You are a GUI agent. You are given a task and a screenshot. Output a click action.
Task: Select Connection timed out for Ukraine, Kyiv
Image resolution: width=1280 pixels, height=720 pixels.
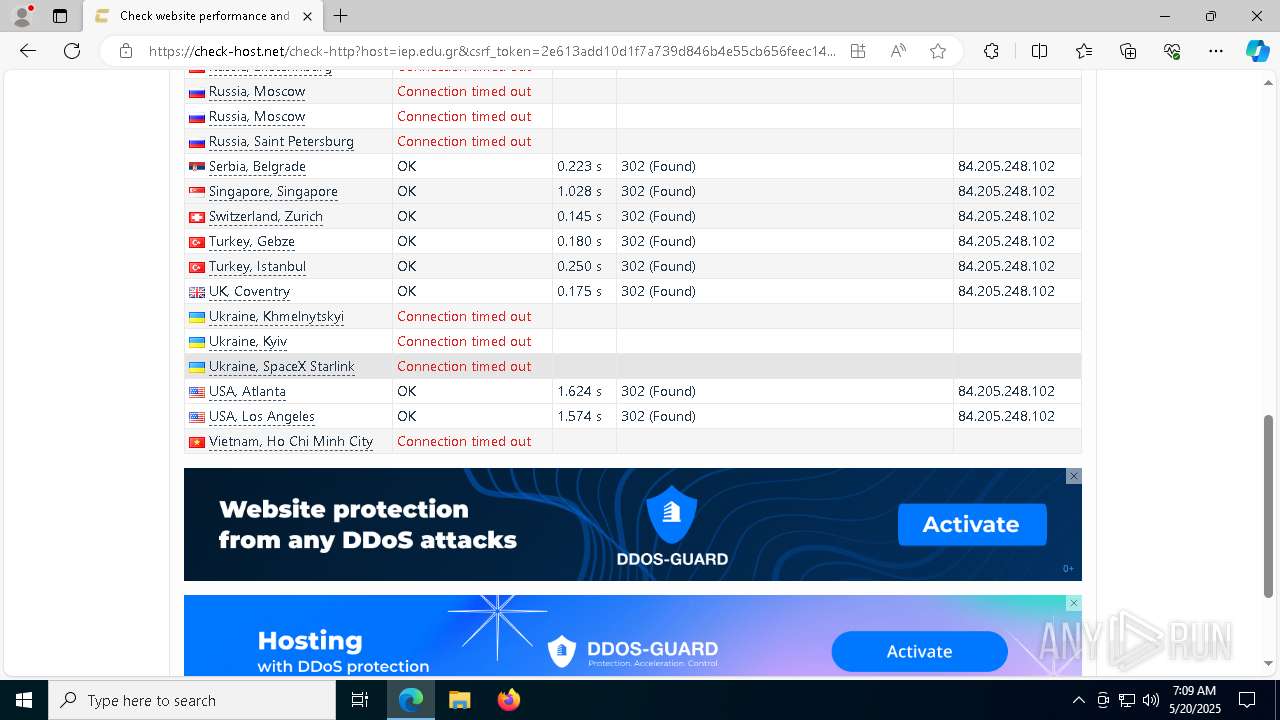tap(464, 341)
